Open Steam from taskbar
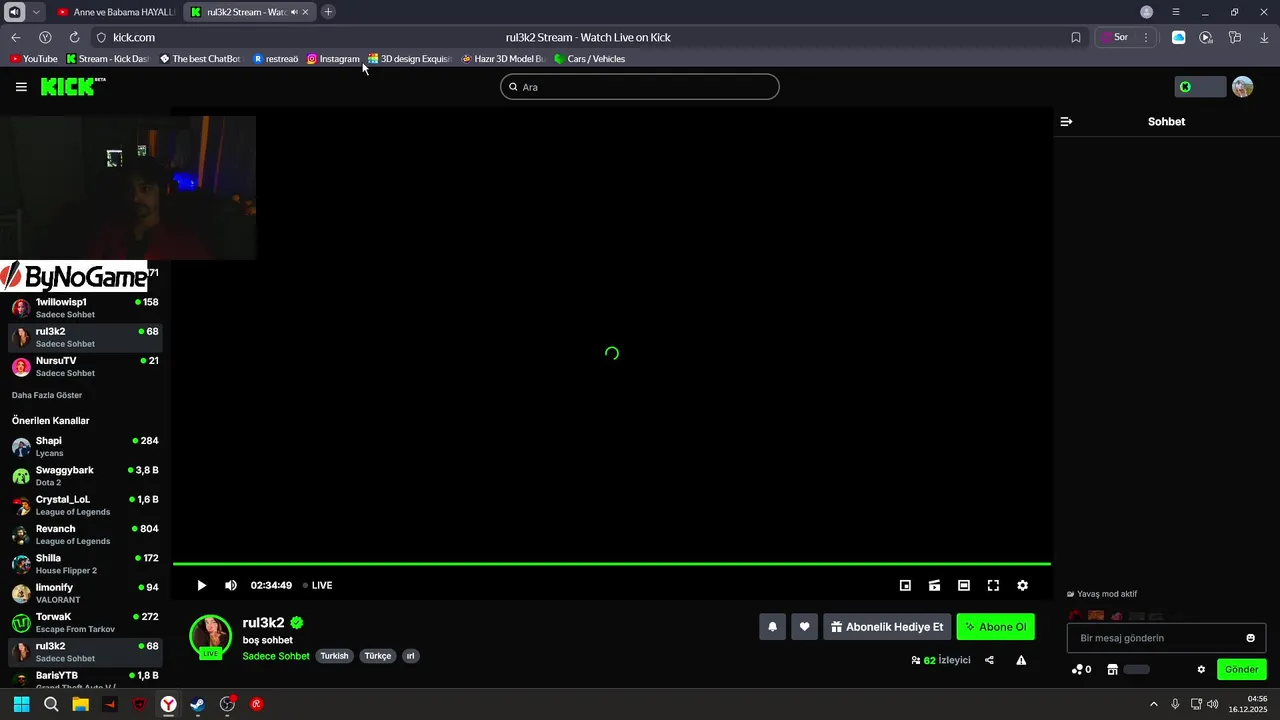Screen dimensions: 1280x720 [198, 704]
